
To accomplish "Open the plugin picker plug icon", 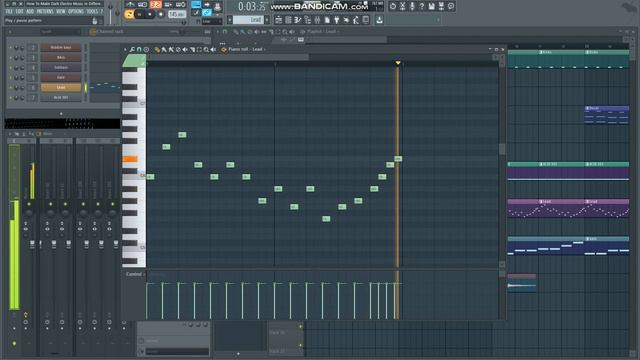I will click(337, 20).
